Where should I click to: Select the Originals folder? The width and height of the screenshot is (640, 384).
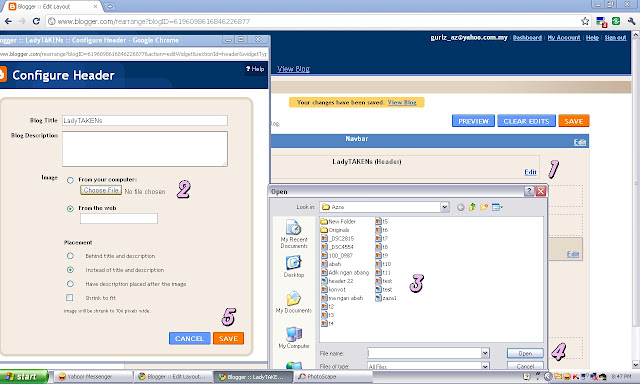[x=335, y=230]
